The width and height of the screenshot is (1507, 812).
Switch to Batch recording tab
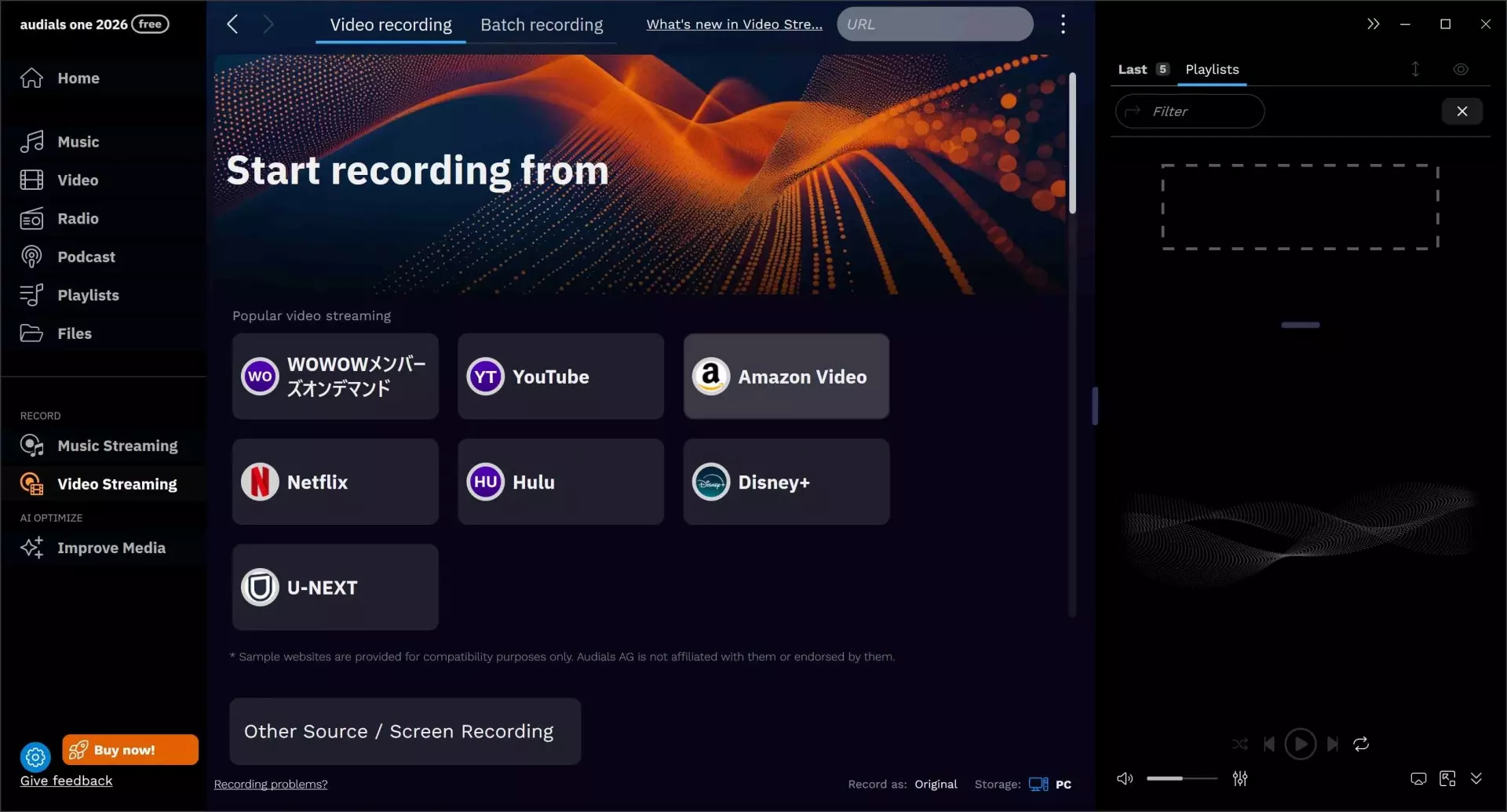pos(542,24)
